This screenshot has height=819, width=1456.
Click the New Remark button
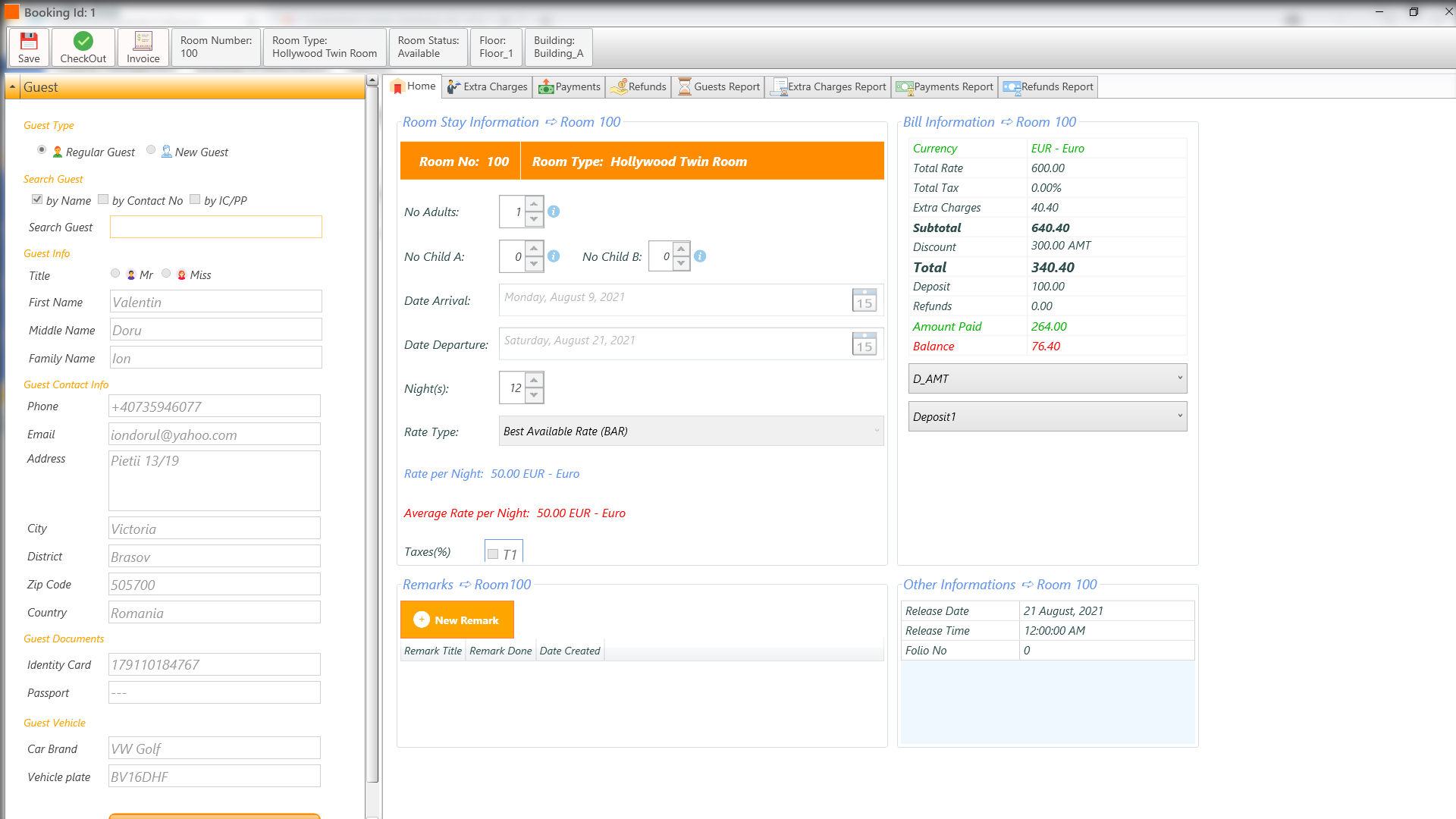[457, 620]
